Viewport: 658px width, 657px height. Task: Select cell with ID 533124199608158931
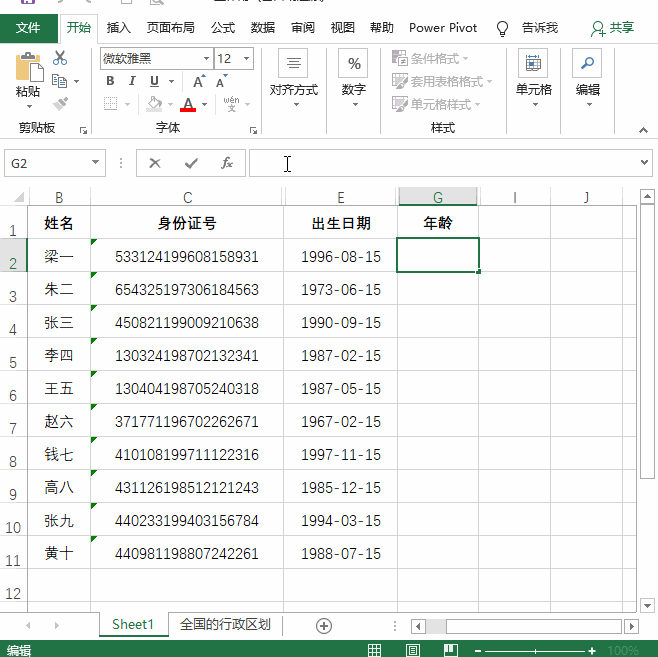[187, 256]
